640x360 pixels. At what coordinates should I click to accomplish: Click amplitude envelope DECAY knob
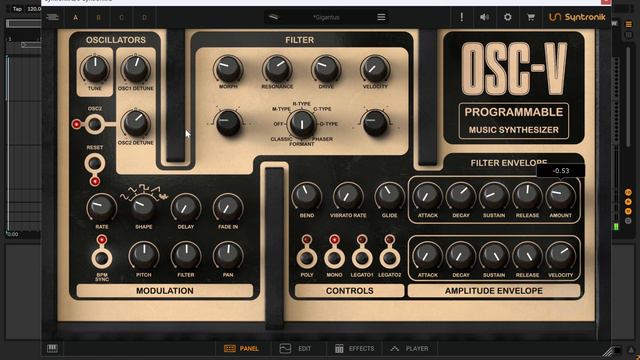tap(461, 256)
